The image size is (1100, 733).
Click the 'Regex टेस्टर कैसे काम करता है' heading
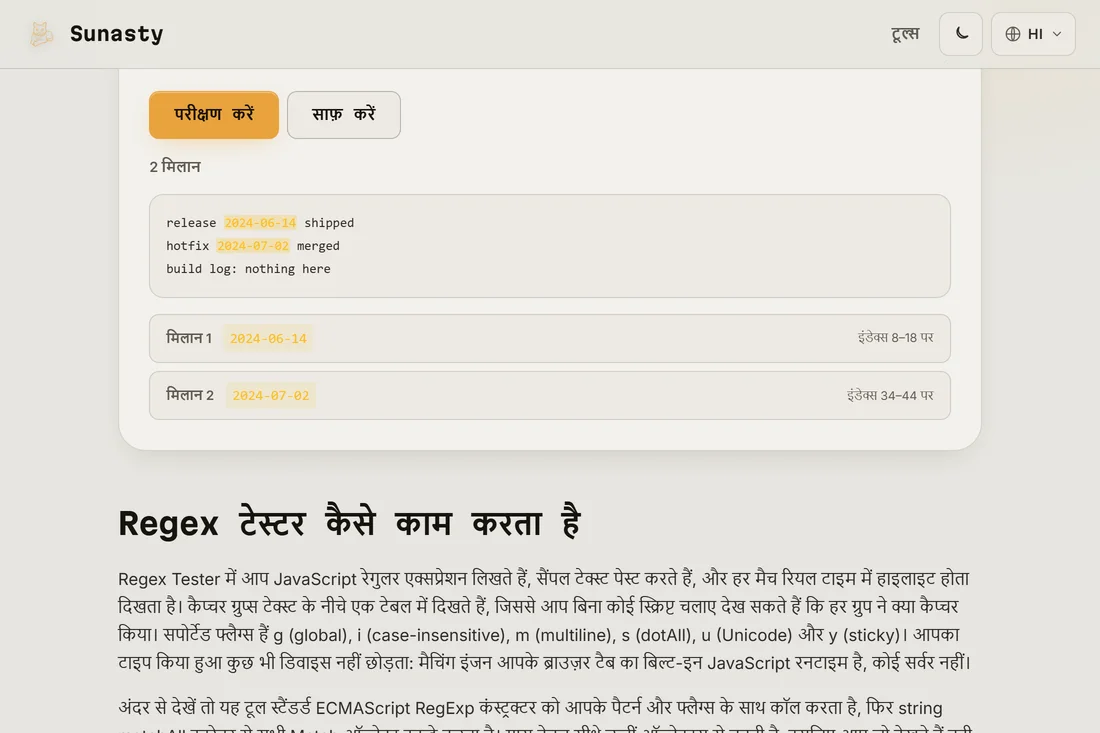coord(349,523)
